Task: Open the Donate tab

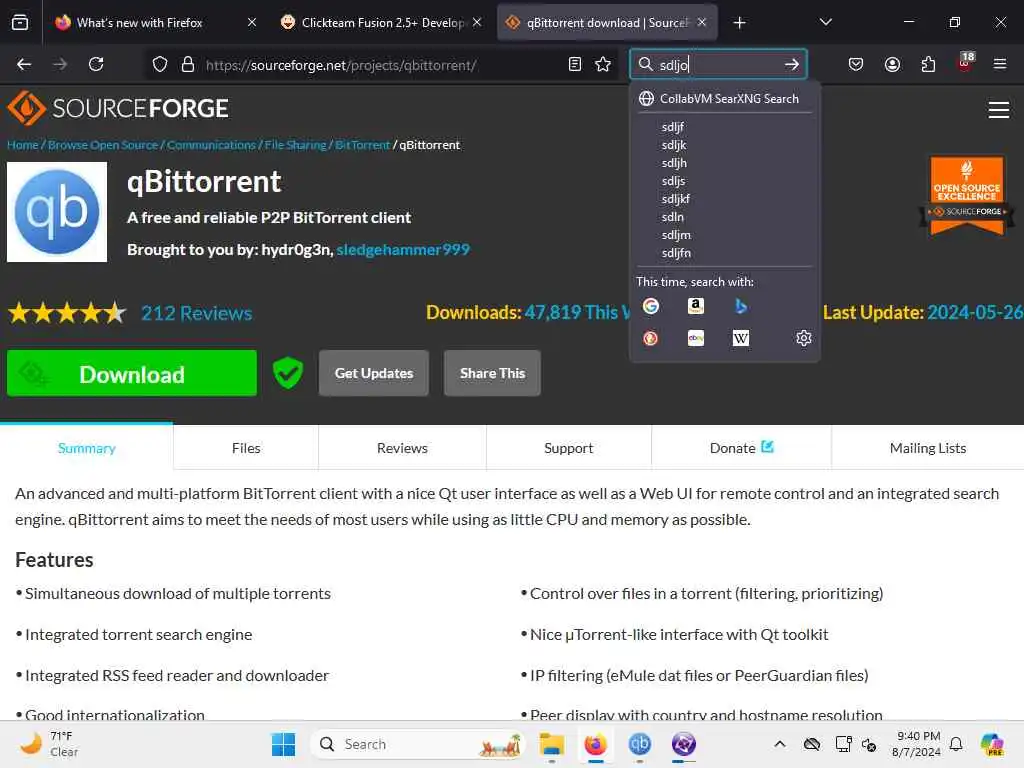Action: pos(741,448)
